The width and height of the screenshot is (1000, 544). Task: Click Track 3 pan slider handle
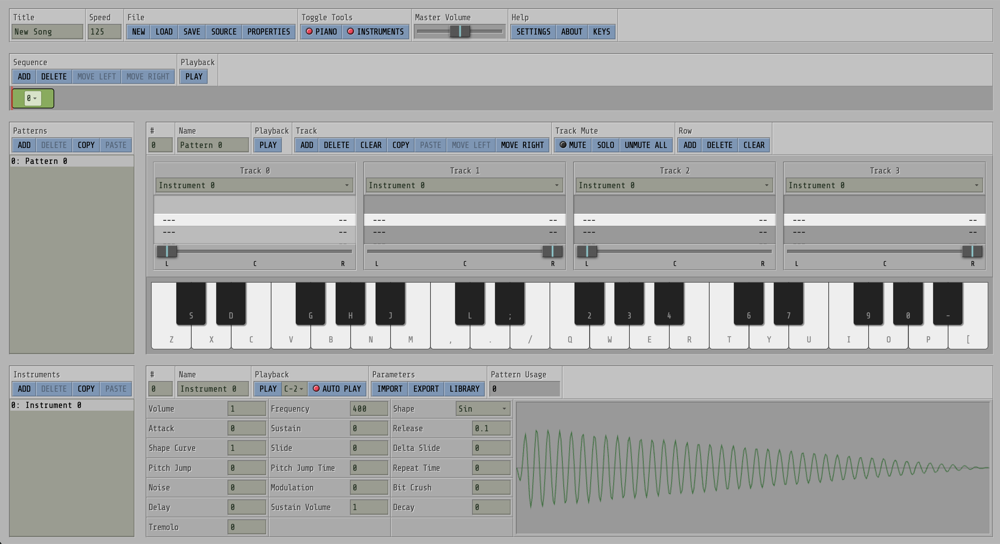(972, 251)
